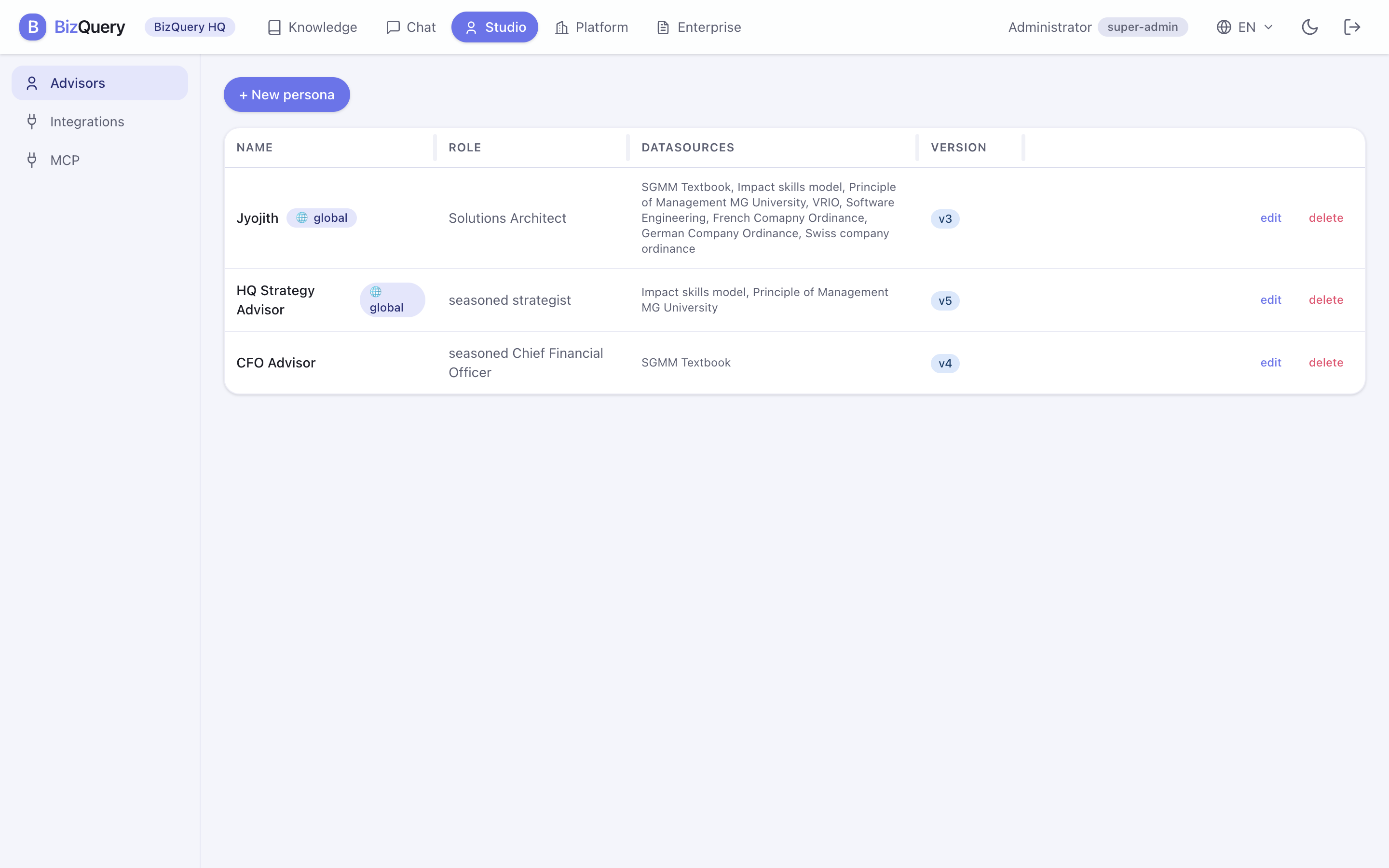This screenshot has width=1389, height=868.
Task: Switch to the Chat tab
Action: (x=411, y=27)
